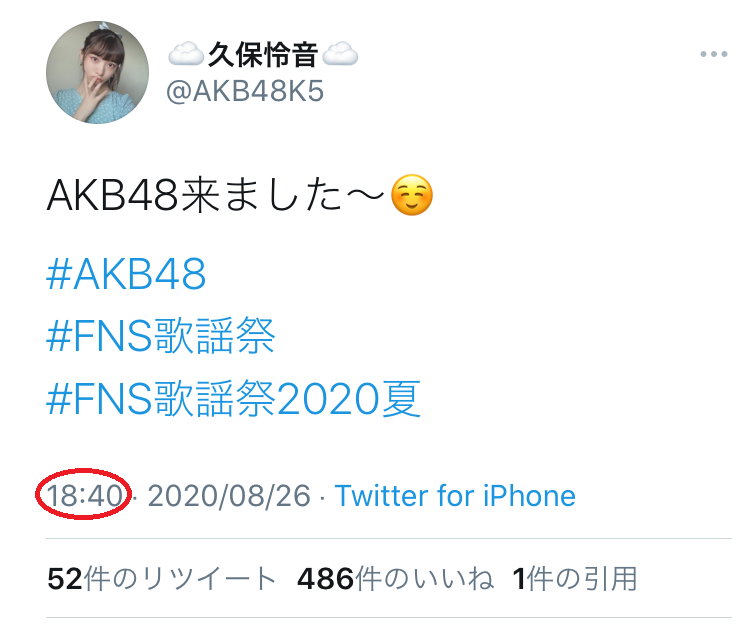
Task: Click the divider line below the stats row
Action: point(389,618)
